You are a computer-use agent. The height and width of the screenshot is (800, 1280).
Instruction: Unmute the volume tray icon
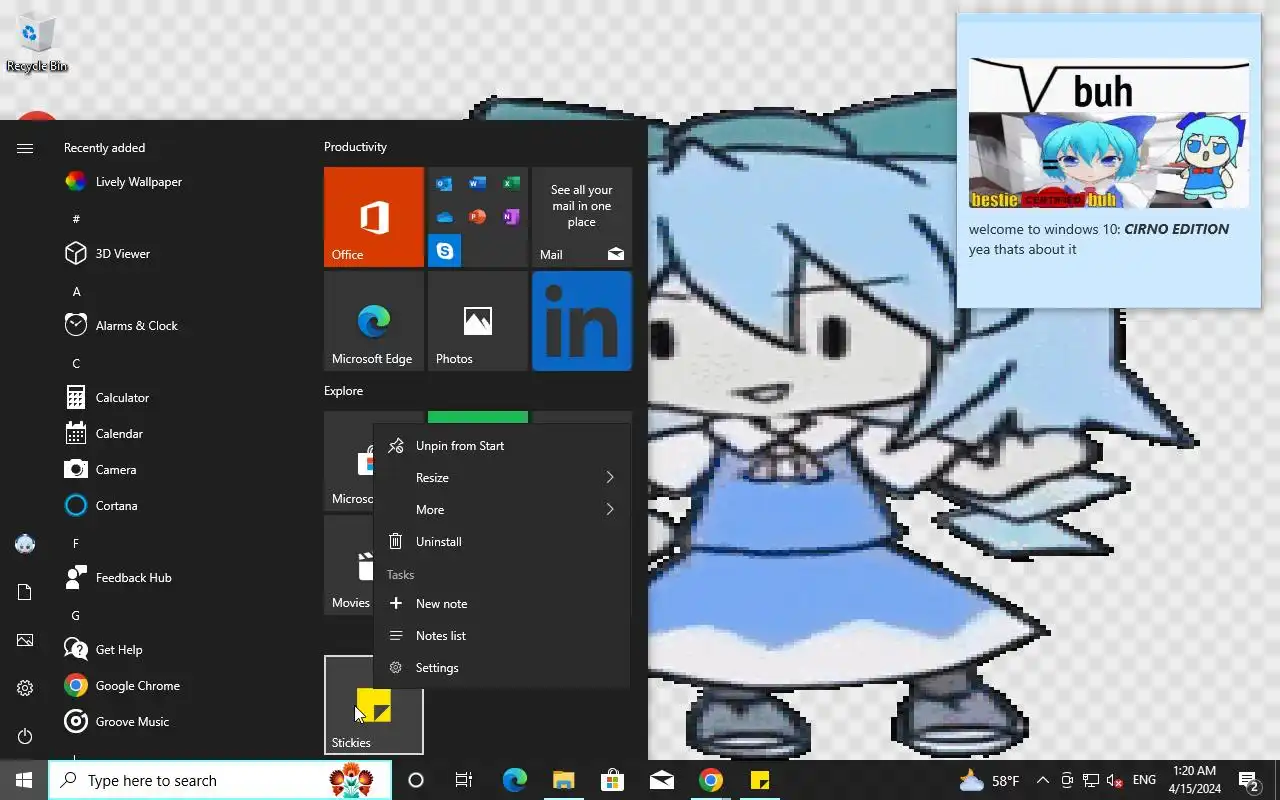(x=1115, y=780)
